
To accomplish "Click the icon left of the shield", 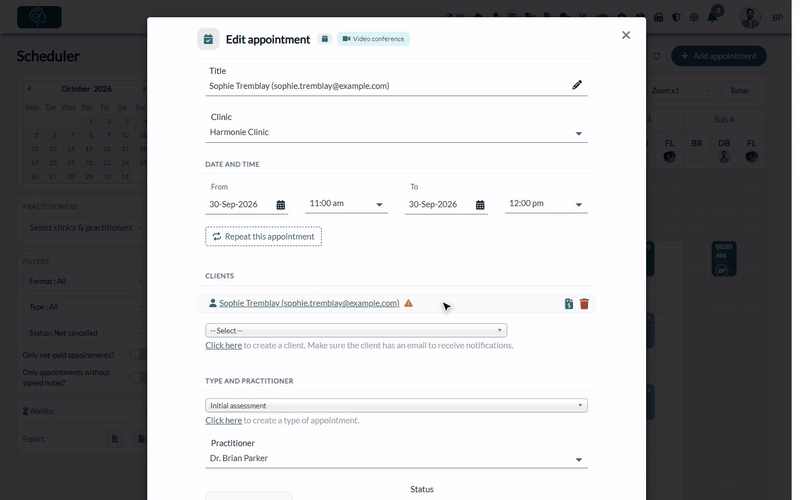I will click(x=659, y=17).
